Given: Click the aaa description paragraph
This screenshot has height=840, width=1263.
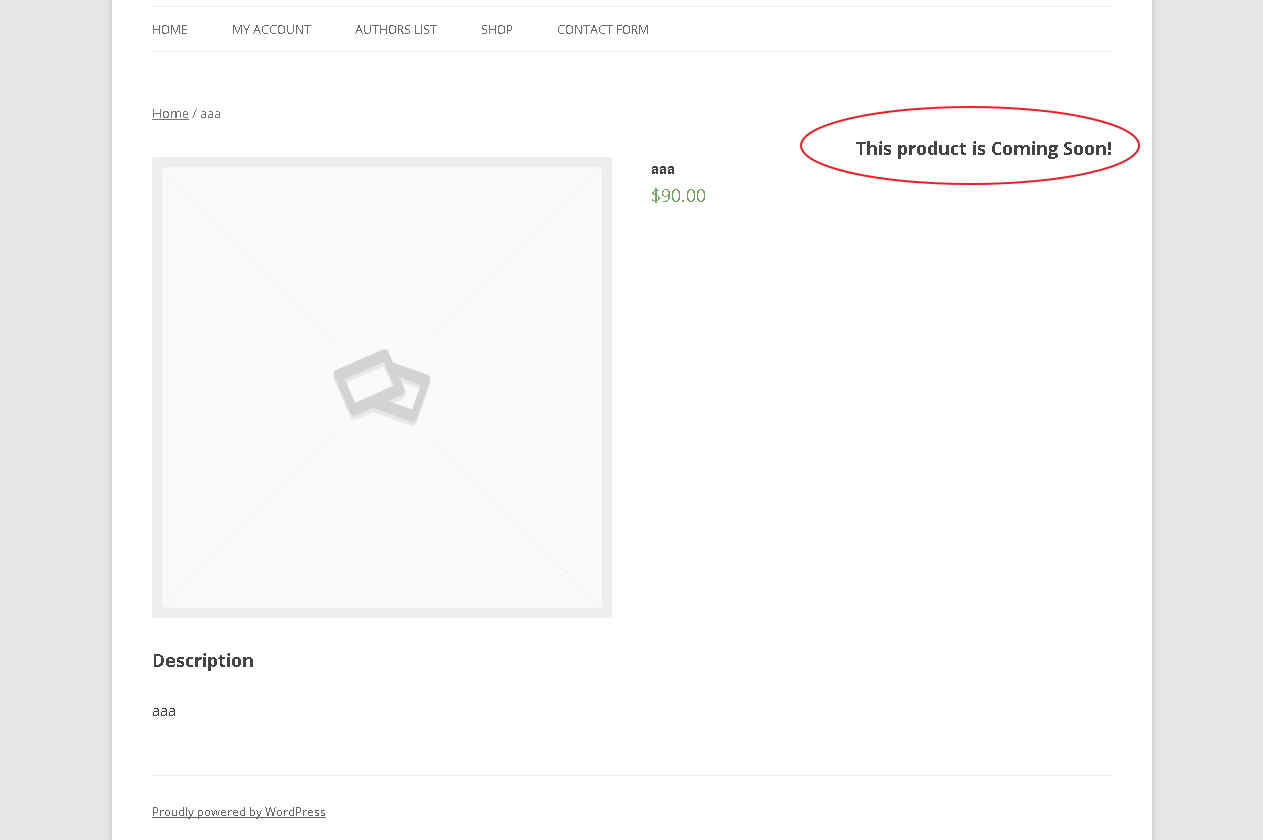Looking at the screenshot, I should point(164,711).
